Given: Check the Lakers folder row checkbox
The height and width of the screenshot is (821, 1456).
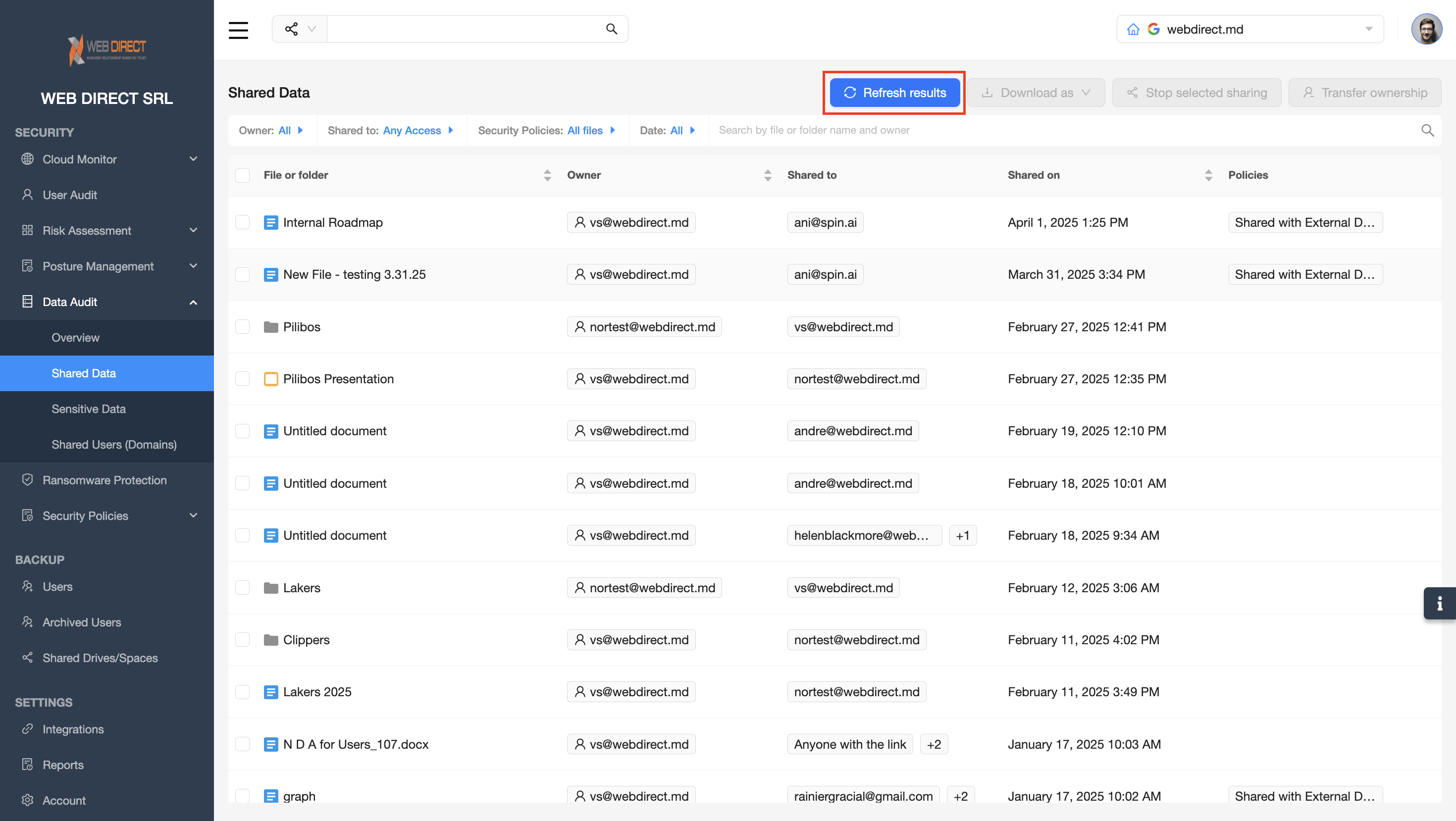Looking at the screenshot, I should 243,588.
